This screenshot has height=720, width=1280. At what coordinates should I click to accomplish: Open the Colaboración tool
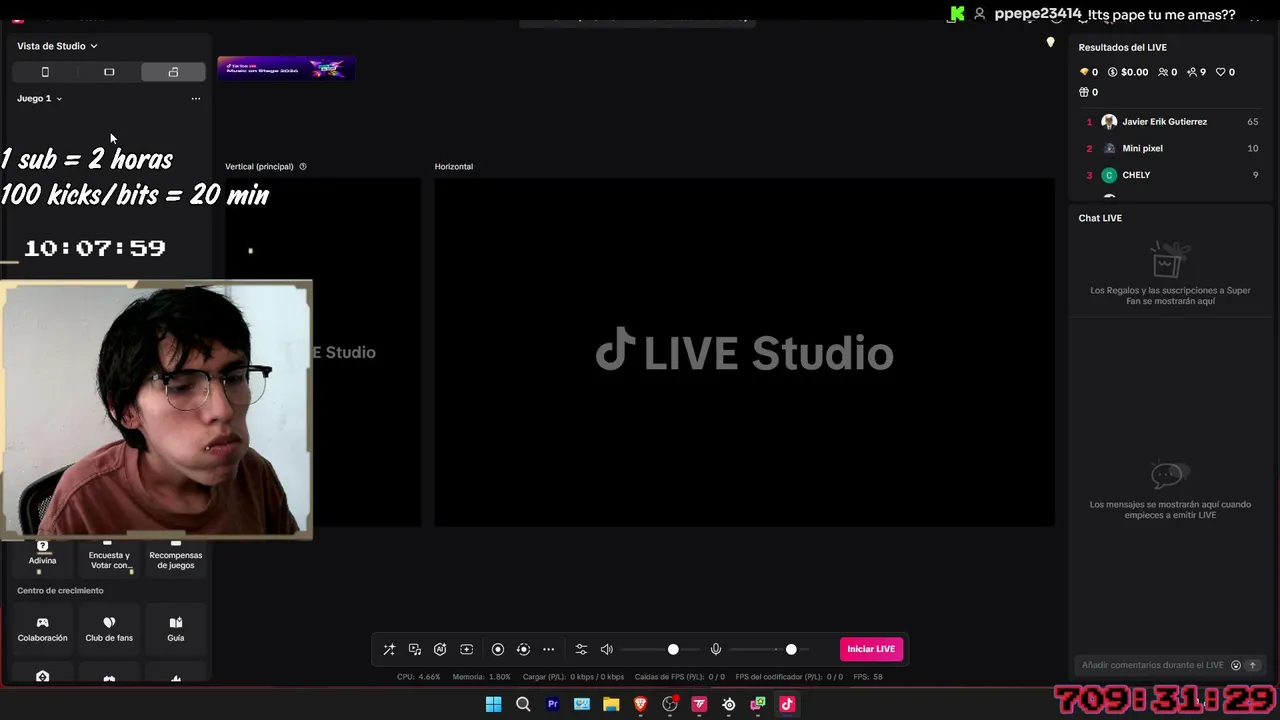coord(42,629)
